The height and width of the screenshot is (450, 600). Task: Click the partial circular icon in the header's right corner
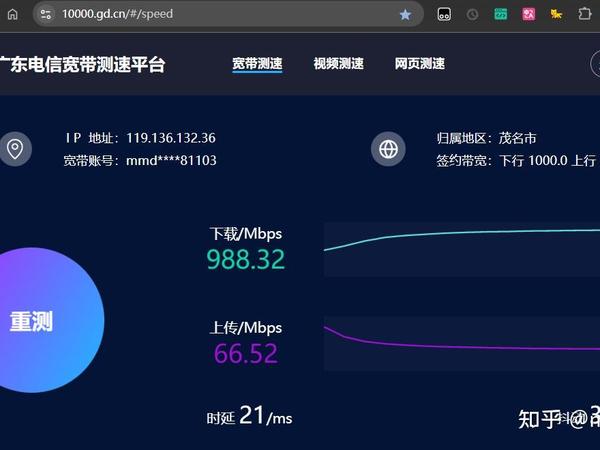tap(595, 64)
